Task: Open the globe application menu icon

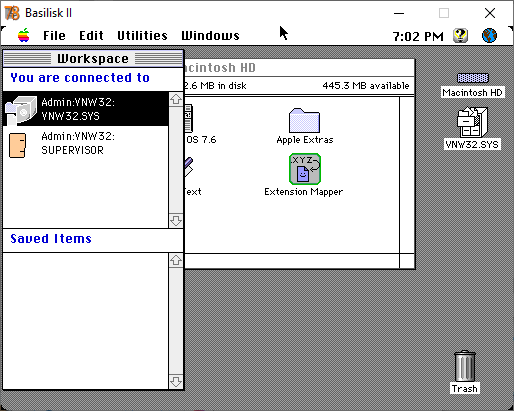Action: coord(489,35)
